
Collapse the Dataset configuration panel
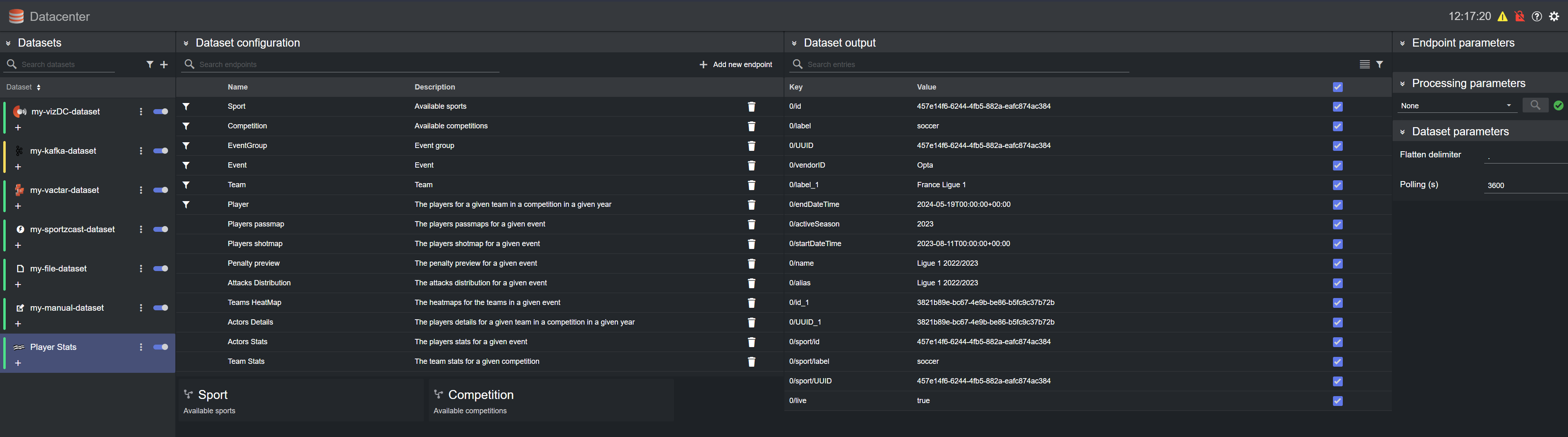point(186,43)
